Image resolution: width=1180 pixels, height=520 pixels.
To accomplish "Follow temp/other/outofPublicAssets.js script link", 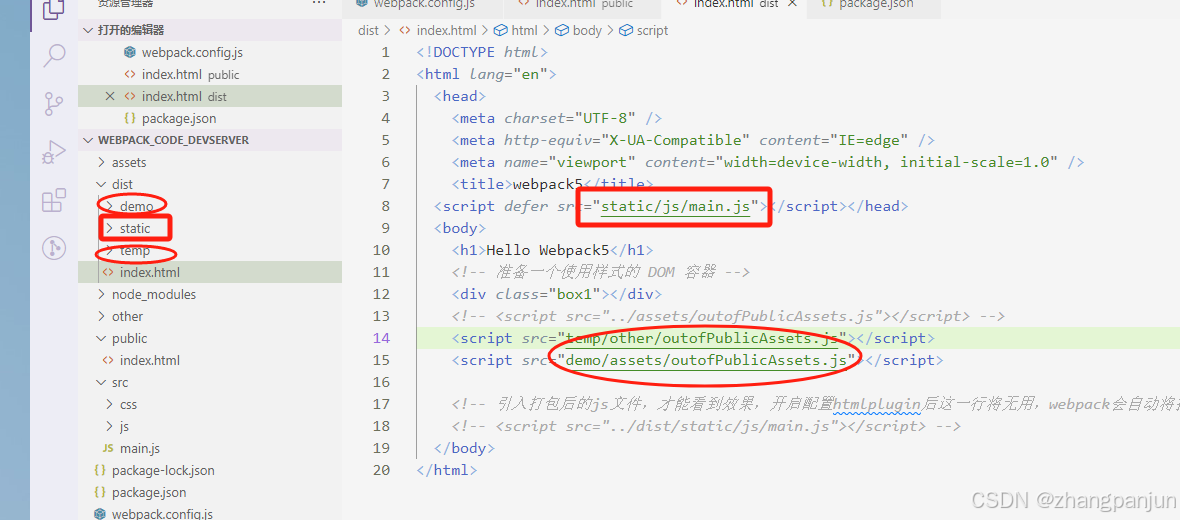I will point(702,338).
